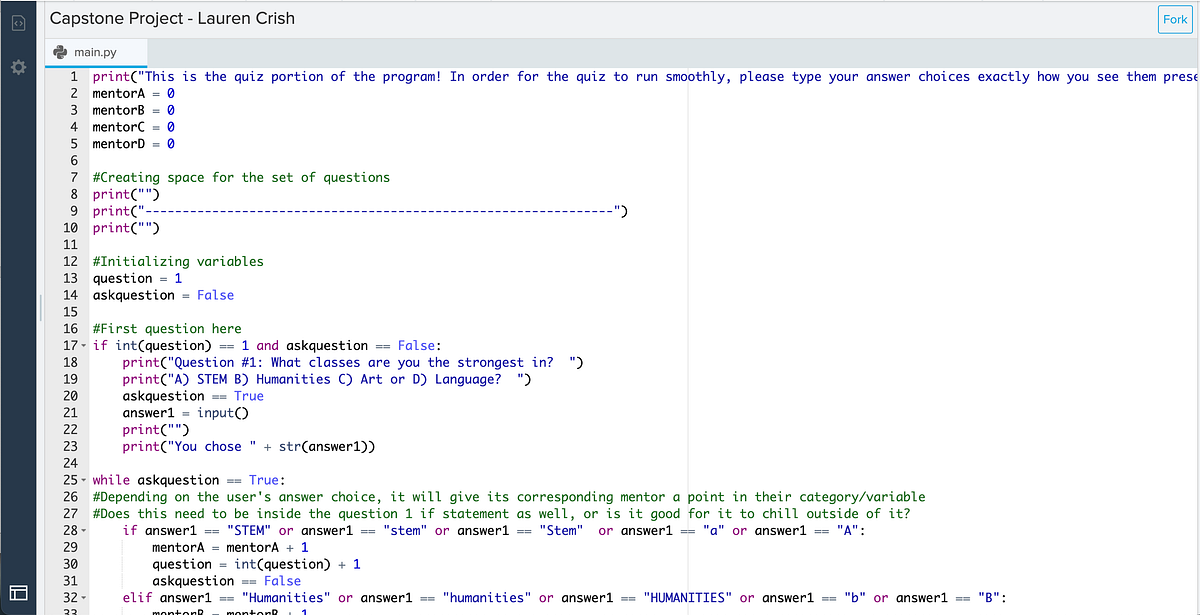This screenshot has width=1200, height=615.
Task: Open the code view sidebar icon
Action: click(x=17, y=22)
